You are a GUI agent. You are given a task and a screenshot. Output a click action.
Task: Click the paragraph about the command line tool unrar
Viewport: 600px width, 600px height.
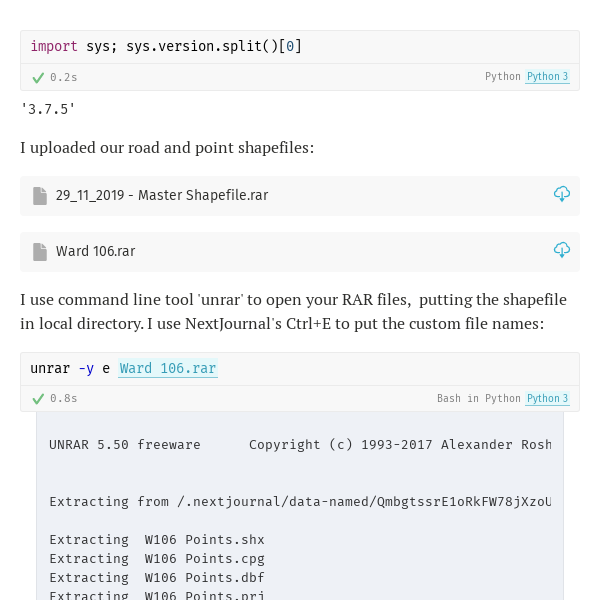coord(293,311)
